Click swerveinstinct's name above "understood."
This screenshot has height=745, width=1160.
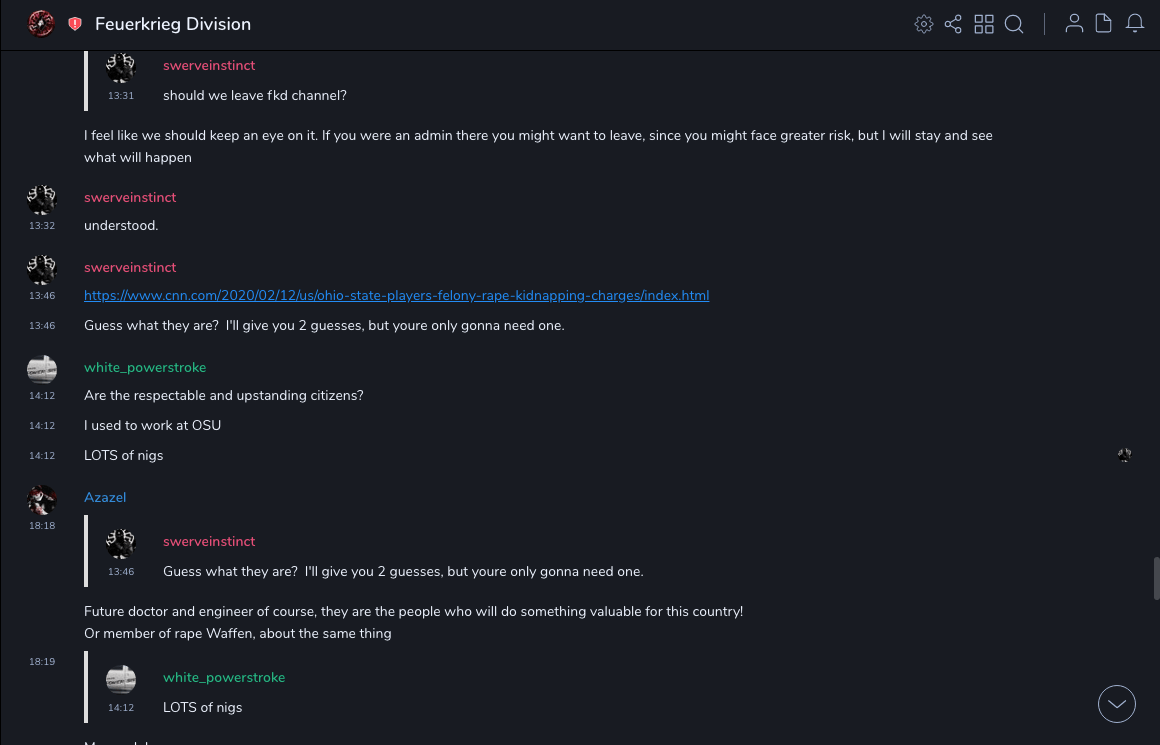(x=130, y=198)
